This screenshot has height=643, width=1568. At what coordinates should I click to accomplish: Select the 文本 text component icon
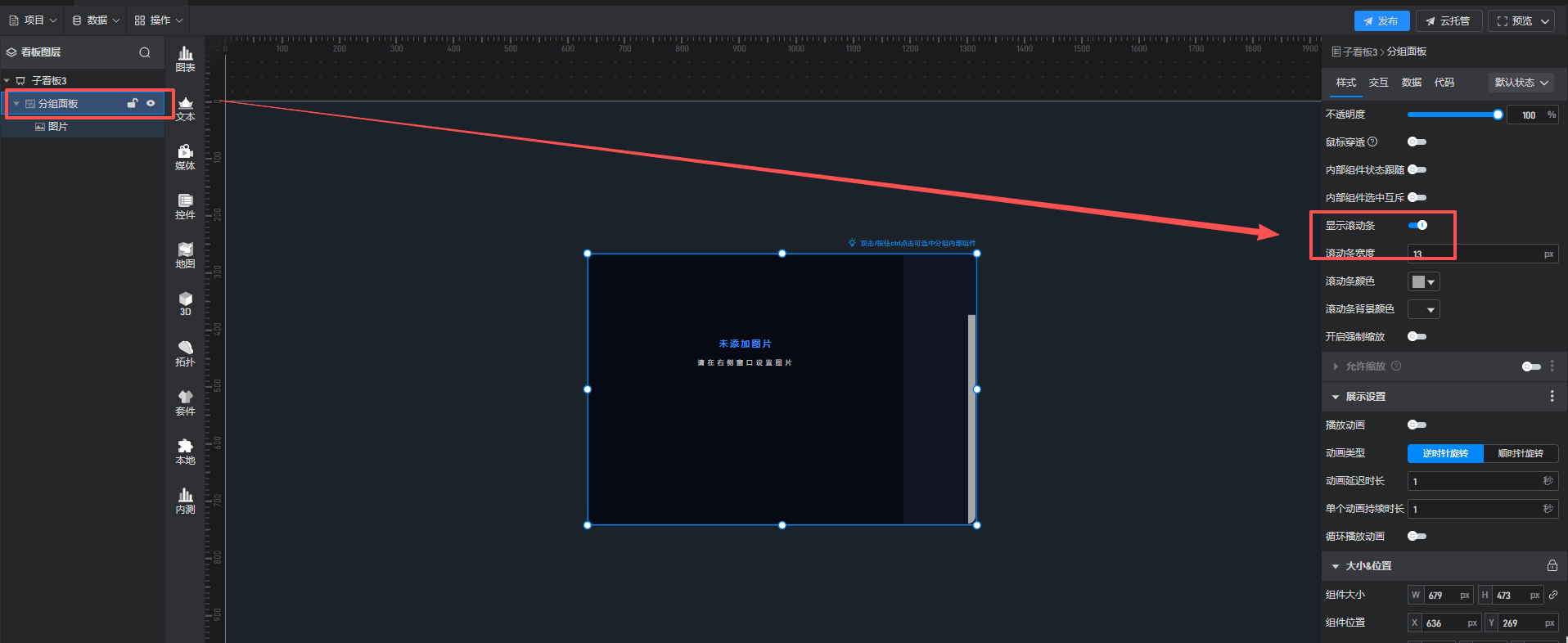pos(186,108)
